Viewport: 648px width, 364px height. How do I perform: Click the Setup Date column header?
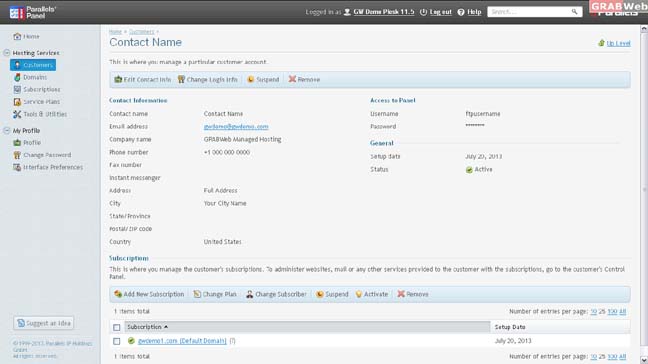point(510,327)
